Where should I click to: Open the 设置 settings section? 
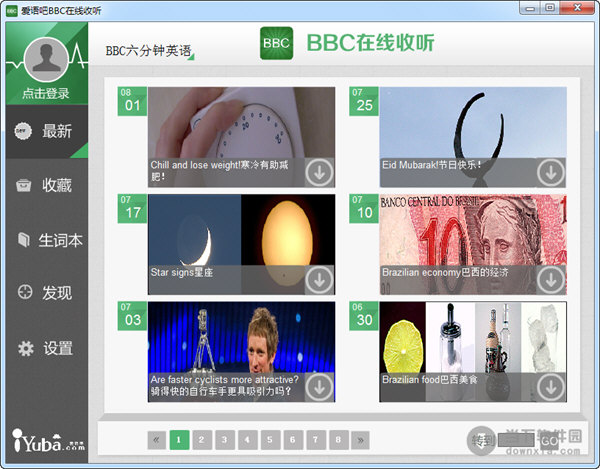point(47,348)
